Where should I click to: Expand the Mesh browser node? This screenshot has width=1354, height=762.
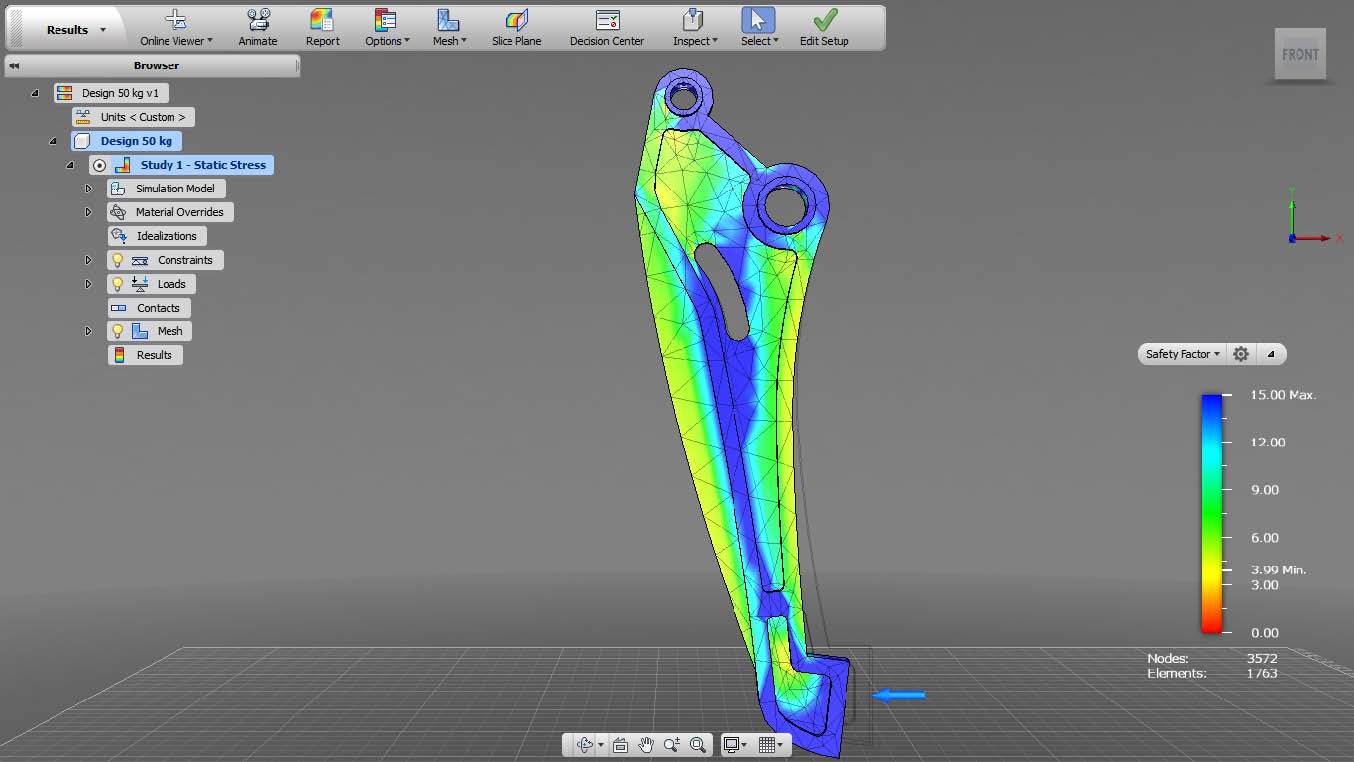point(89,331)
